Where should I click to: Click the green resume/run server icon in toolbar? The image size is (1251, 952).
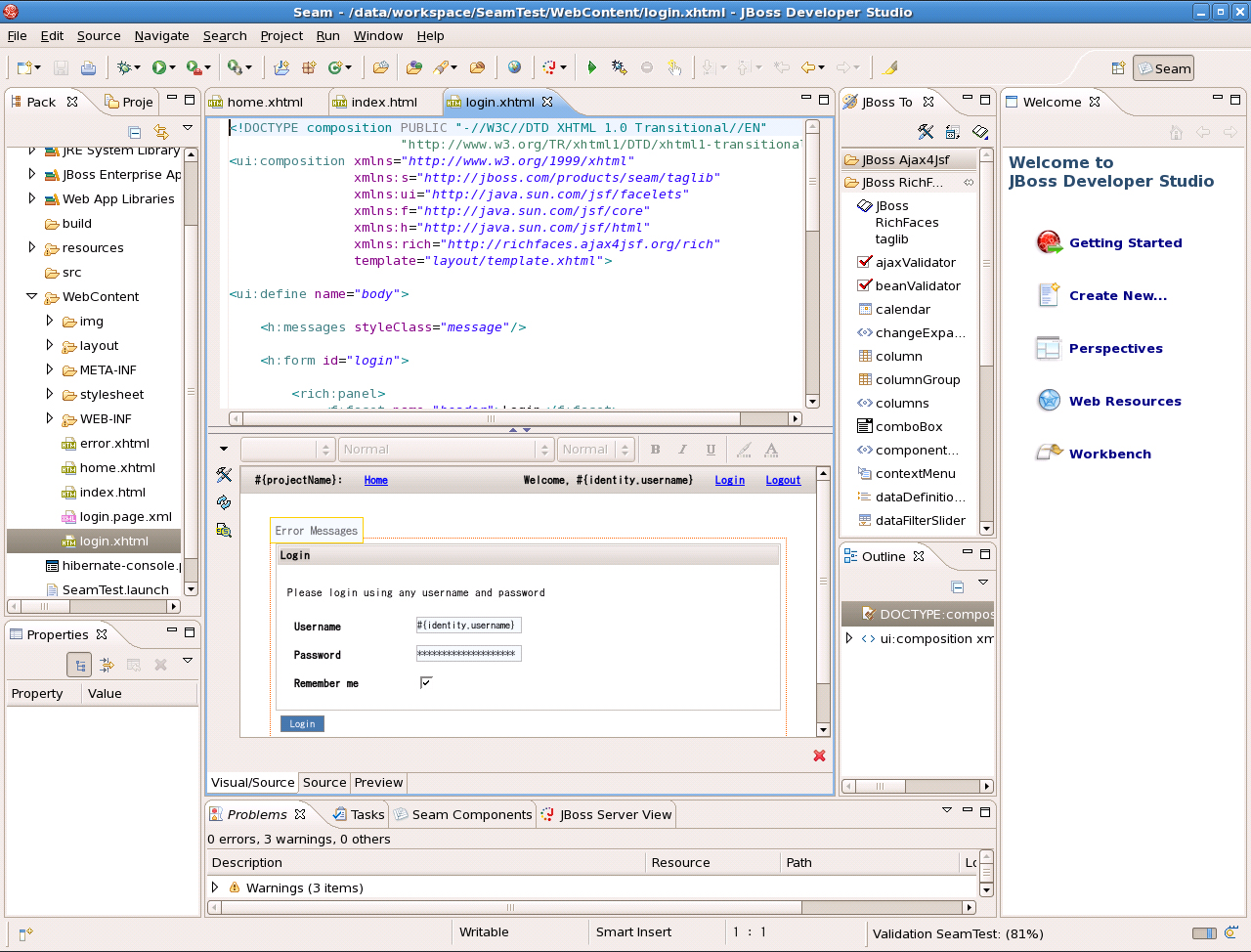[x=591, y=67]
